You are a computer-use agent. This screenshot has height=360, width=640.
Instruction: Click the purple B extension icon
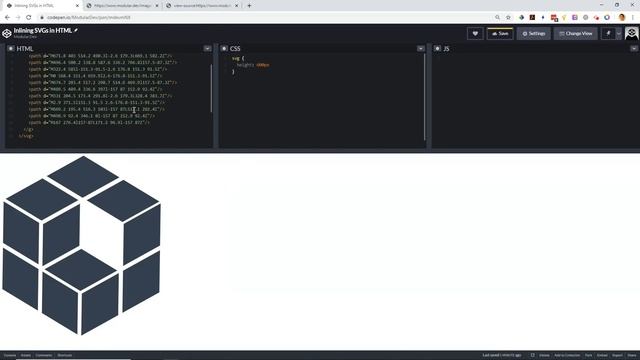point(575,18)
